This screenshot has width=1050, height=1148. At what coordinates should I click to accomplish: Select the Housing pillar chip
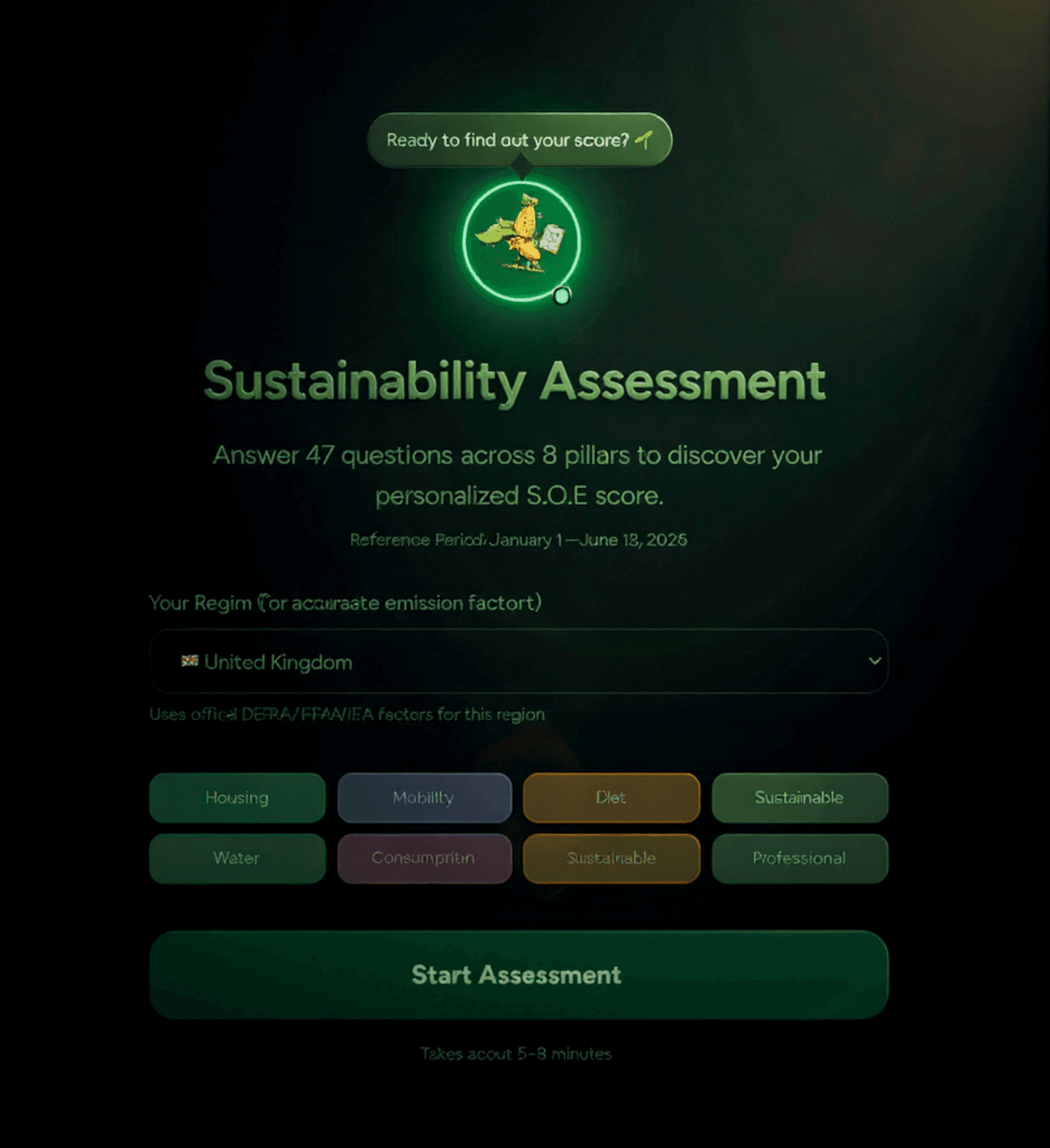pos(238,797)
